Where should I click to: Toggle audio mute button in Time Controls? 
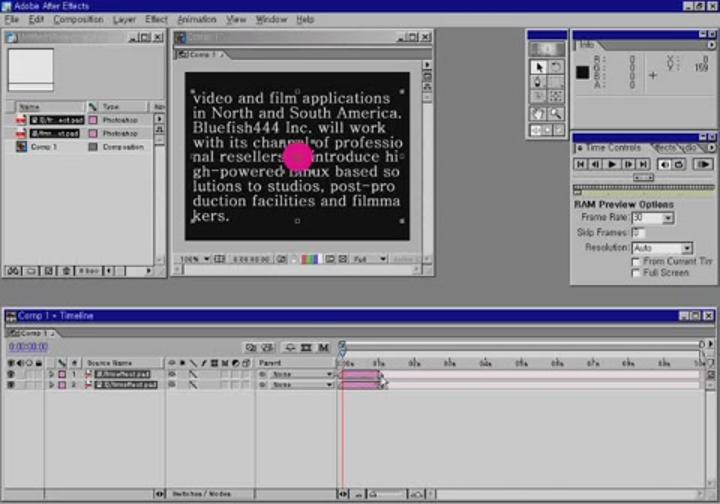coord(664,164)
